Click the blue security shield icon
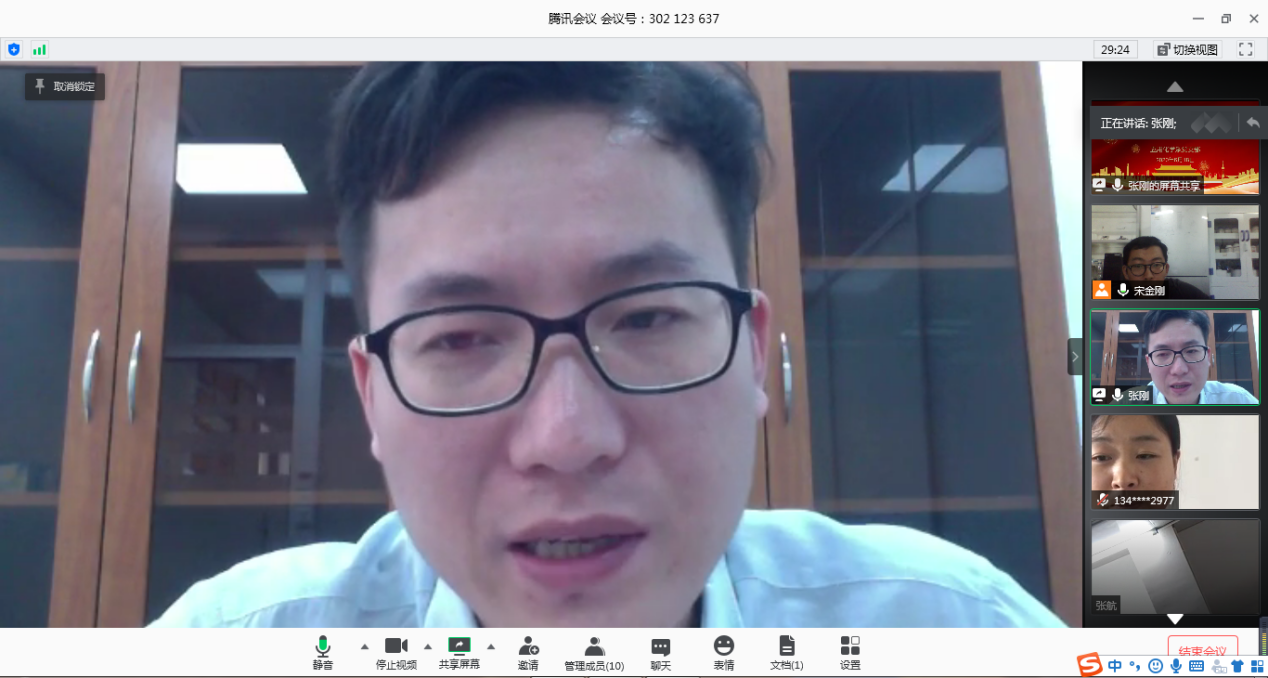This screenshot has height=678, width=1268. (x=14, y=49)
